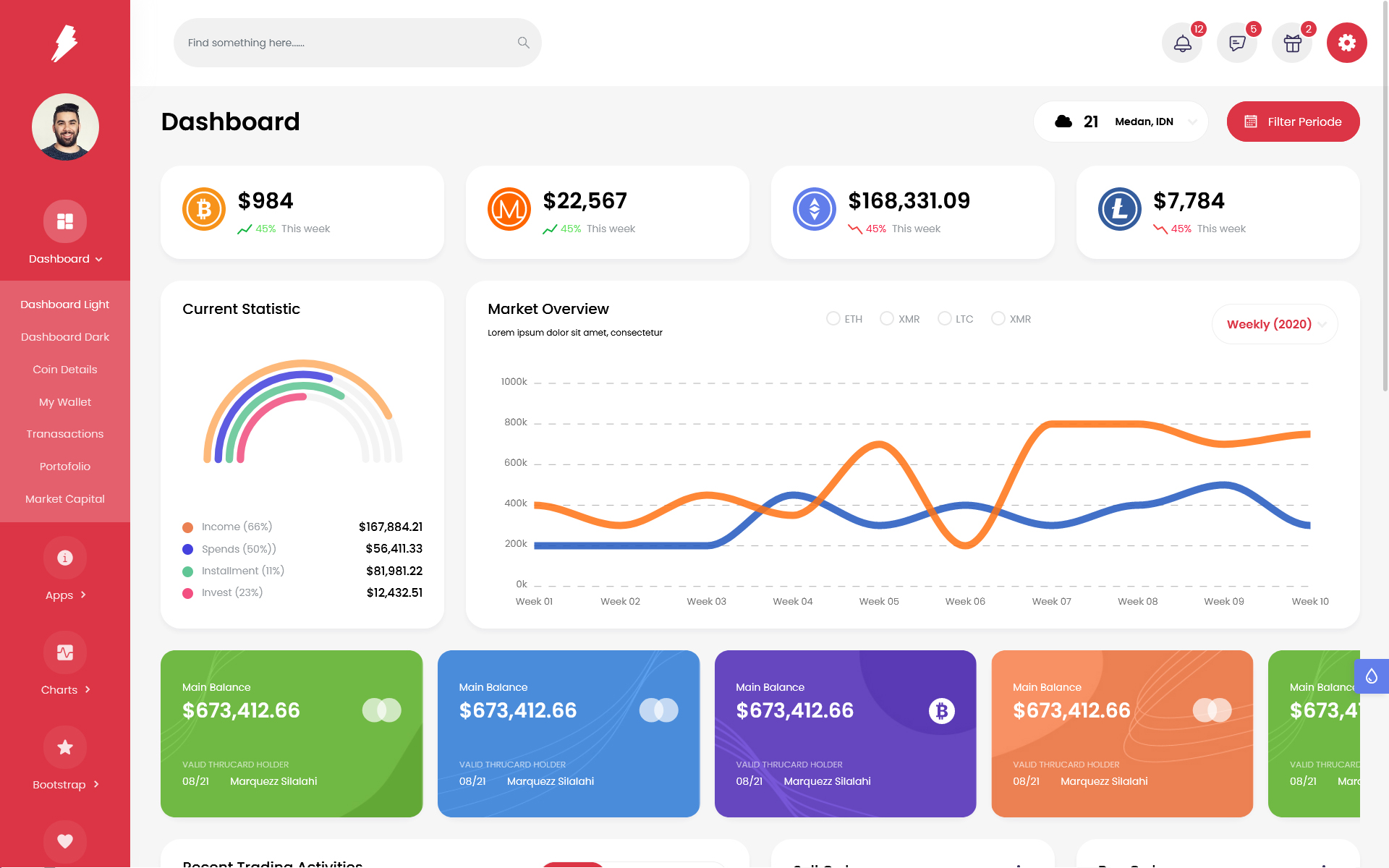Click the star Bootstrap sidebar icon
1389x868 pixels.
pos(65,747)
